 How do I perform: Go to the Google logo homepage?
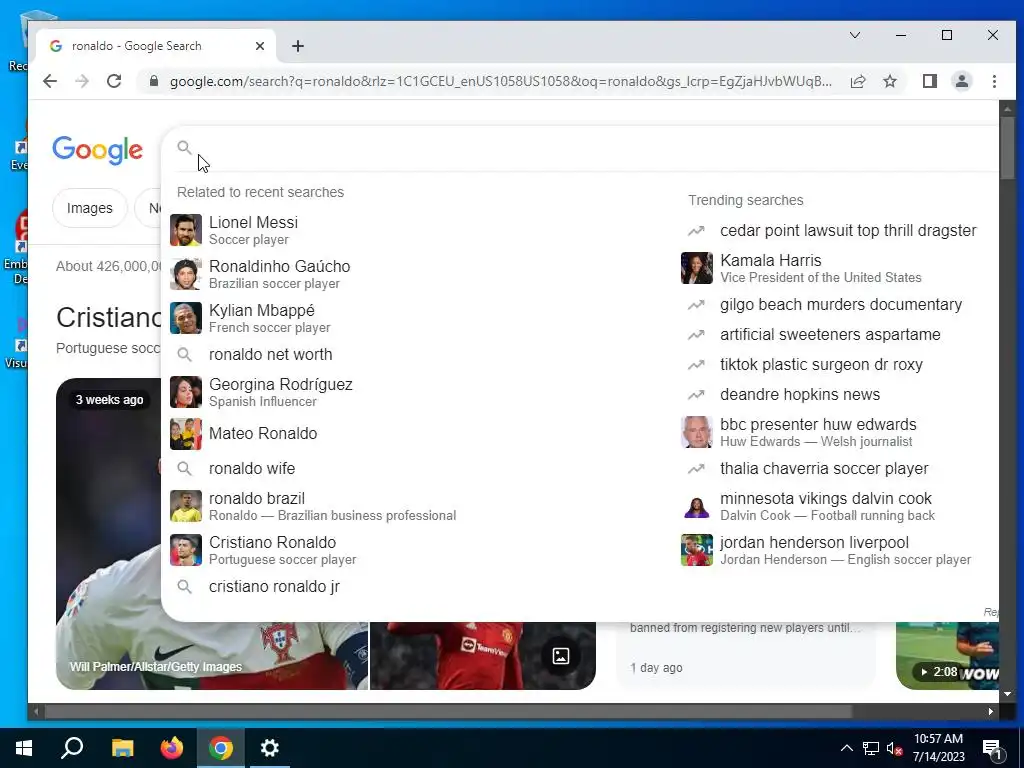pyautogui.click(x=97, y=150)
